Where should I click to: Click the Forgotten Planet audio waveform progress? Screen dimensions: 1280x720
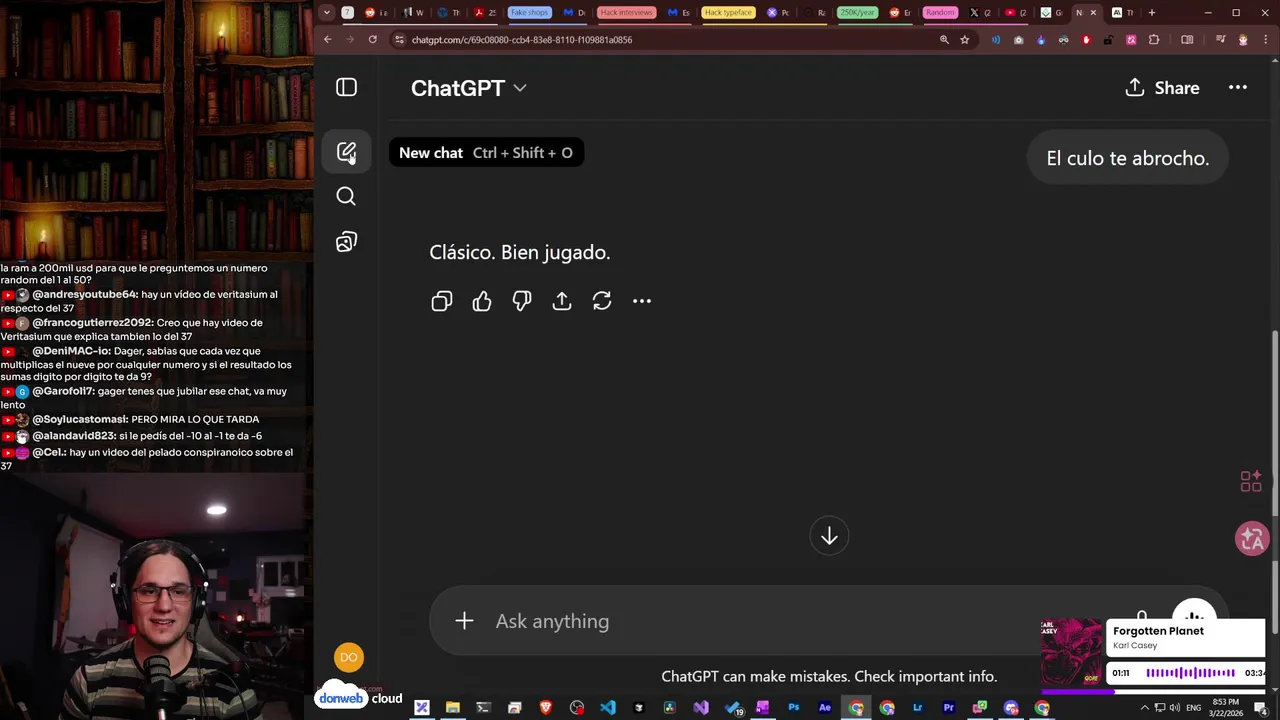tap(1190, 673)
